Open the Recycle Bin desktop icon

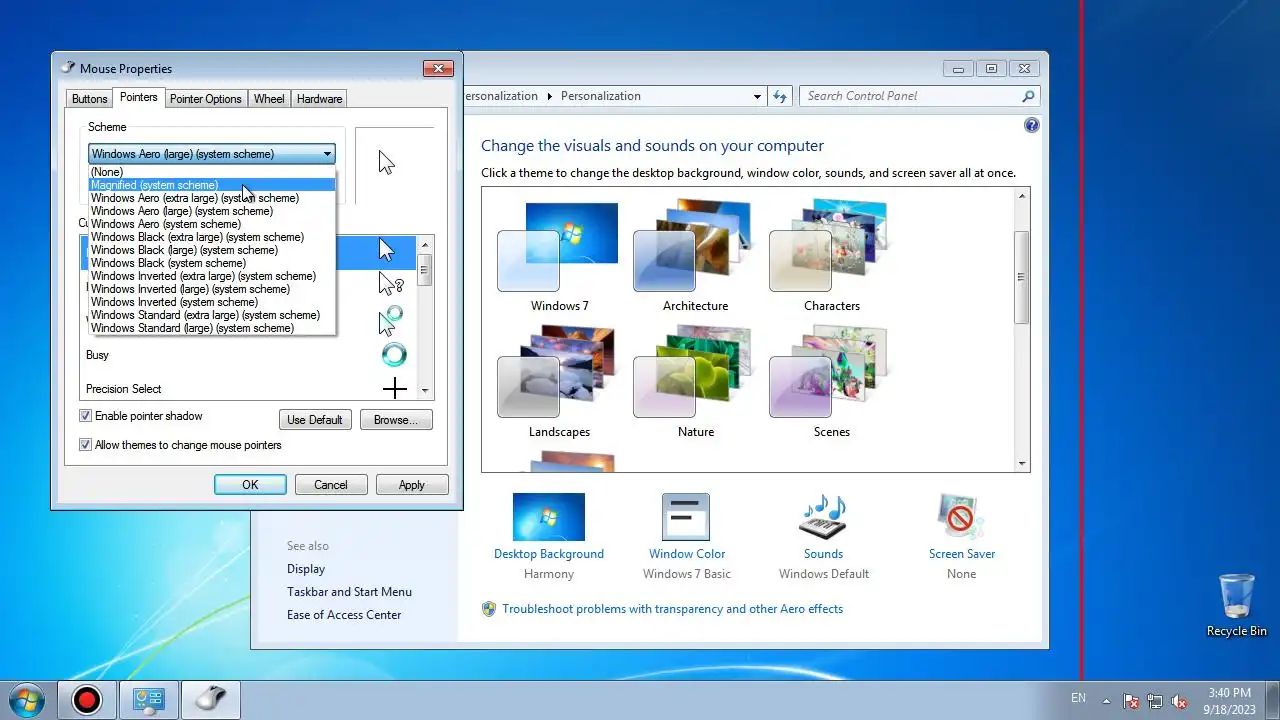[x=1237, y=605]
